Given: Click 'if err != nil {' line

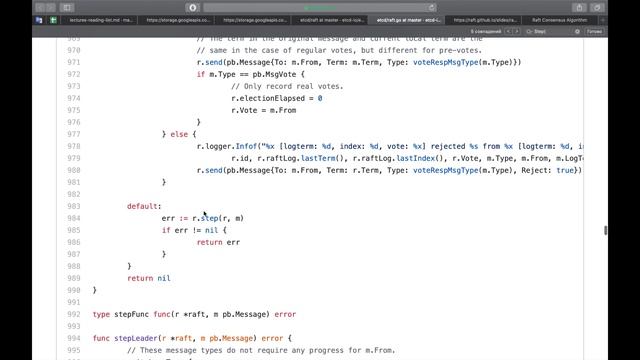Looking at the screenshot, I should coord(194,230).
